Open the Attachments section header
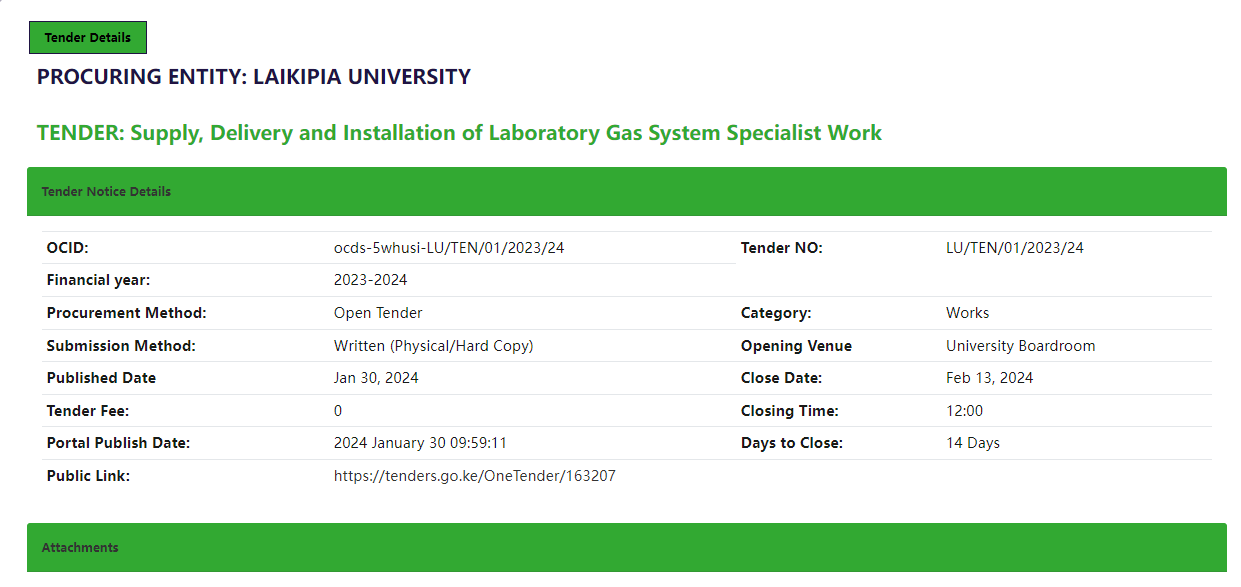Image resolution: width=1241 pixels, height=587 pixels. coord(627,547)
